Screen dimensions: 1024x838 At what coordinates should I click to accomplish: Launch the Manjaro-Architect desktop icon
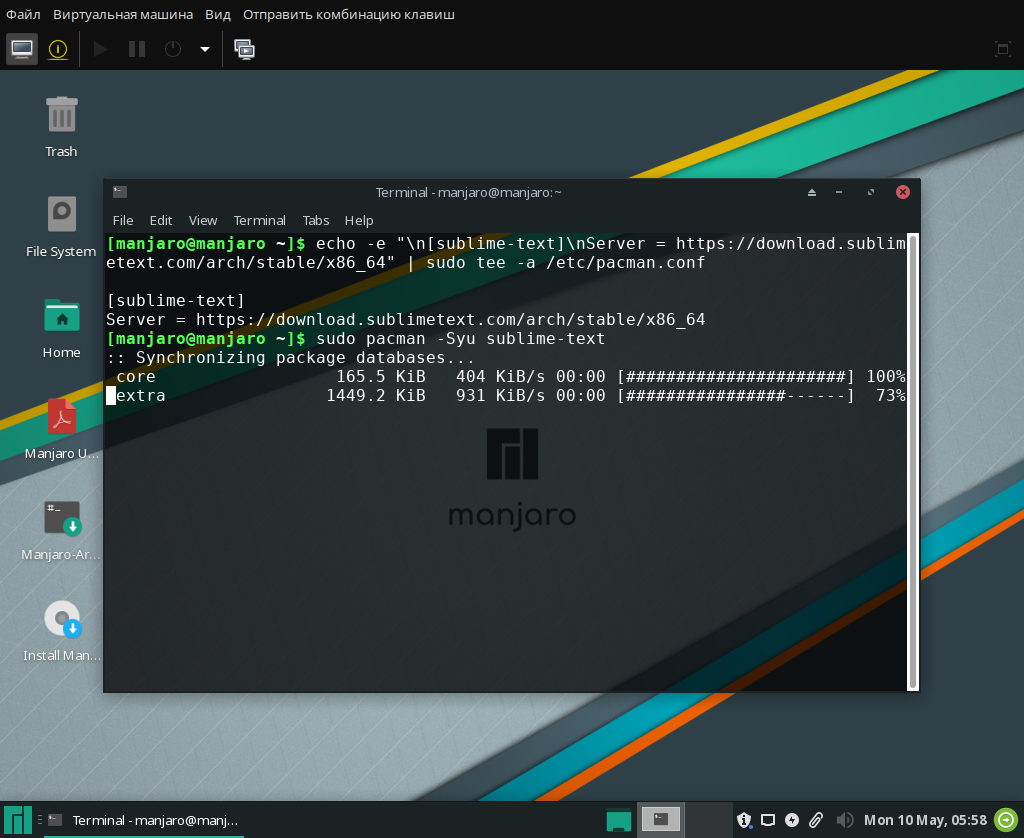point(61,518)
